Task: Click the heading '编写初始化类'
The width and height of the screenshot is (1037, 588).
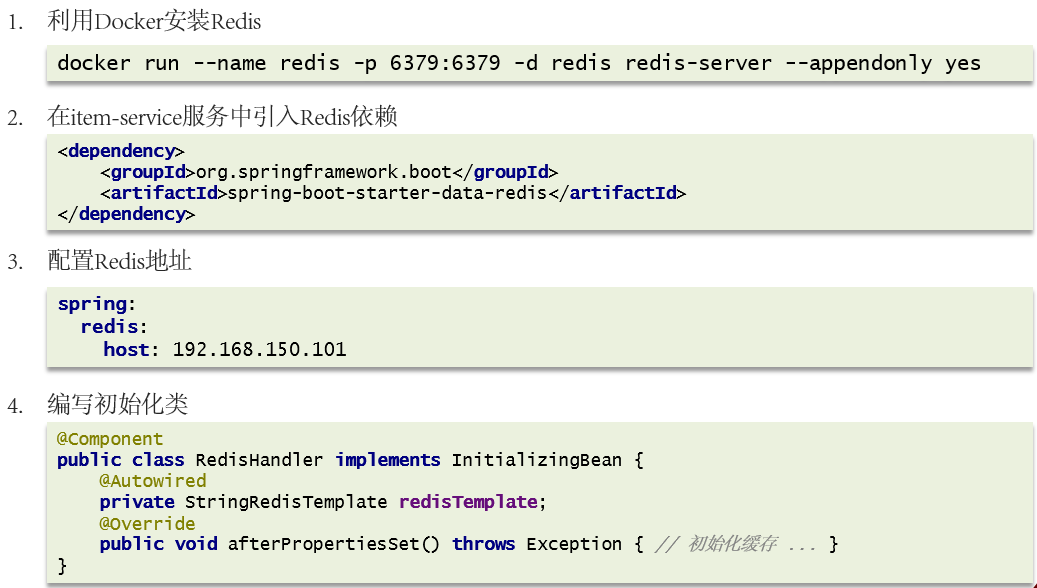Action: click(x=118, y=404)
